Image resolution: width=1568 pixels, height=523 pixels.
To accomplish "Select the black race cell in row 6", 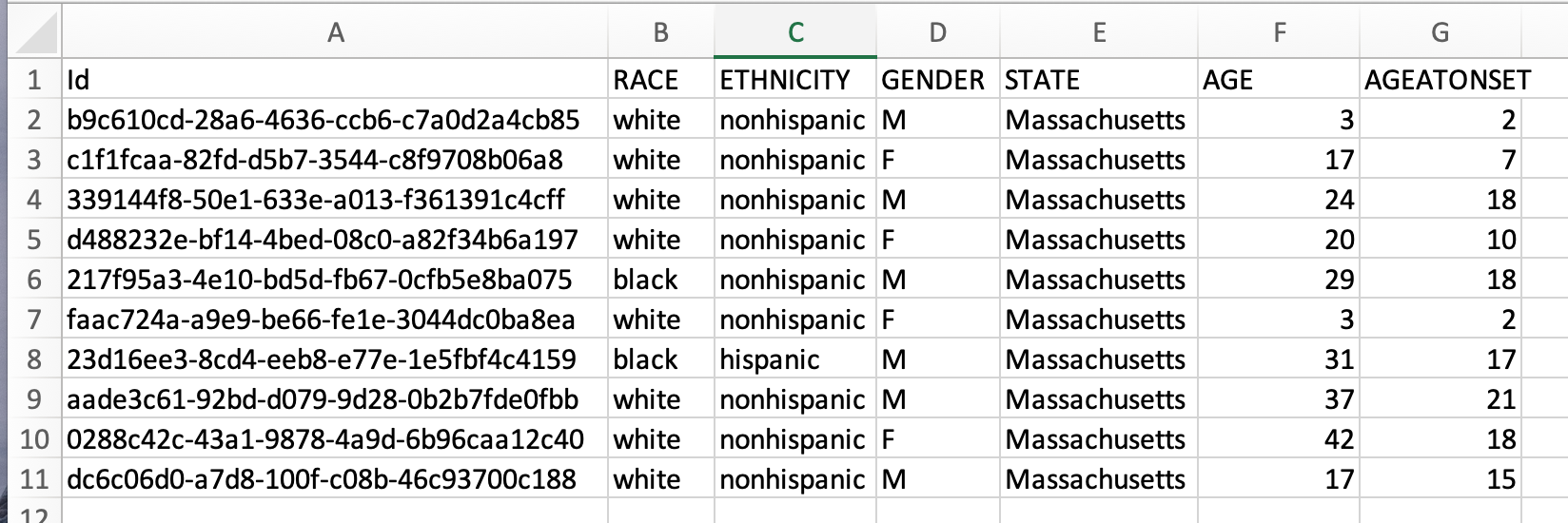I will 661,279.
